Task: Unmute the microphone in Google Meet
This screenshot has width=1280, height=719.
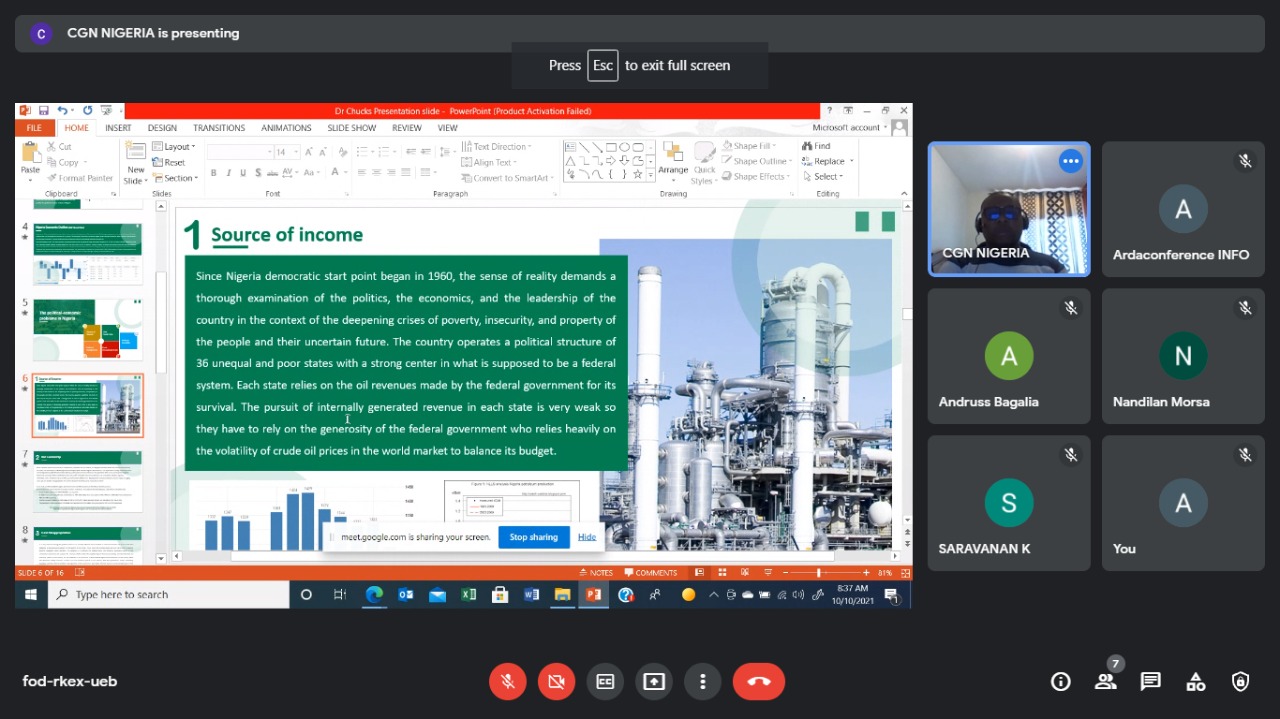Action: pyautogui.click(x=508, y=681)
